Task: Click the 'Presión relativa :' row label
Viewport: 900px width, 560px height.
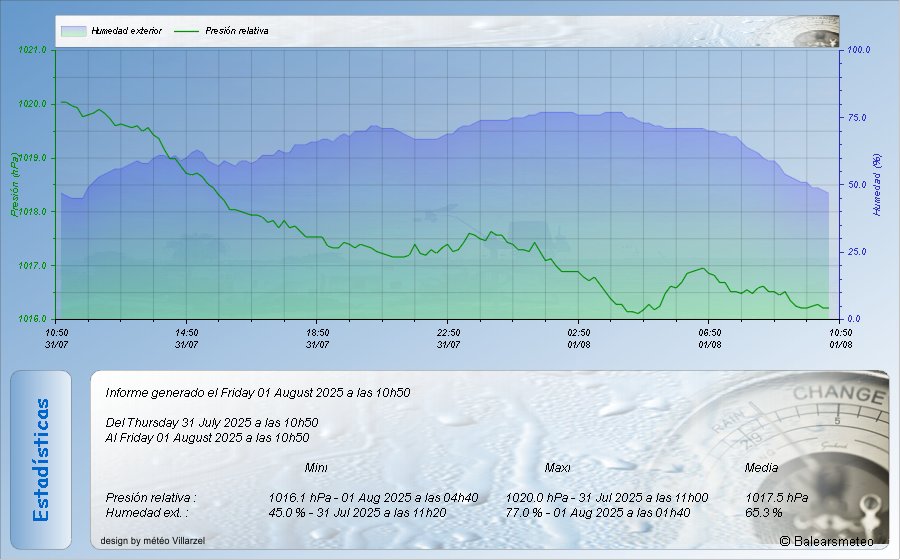Action: point(151,497)
